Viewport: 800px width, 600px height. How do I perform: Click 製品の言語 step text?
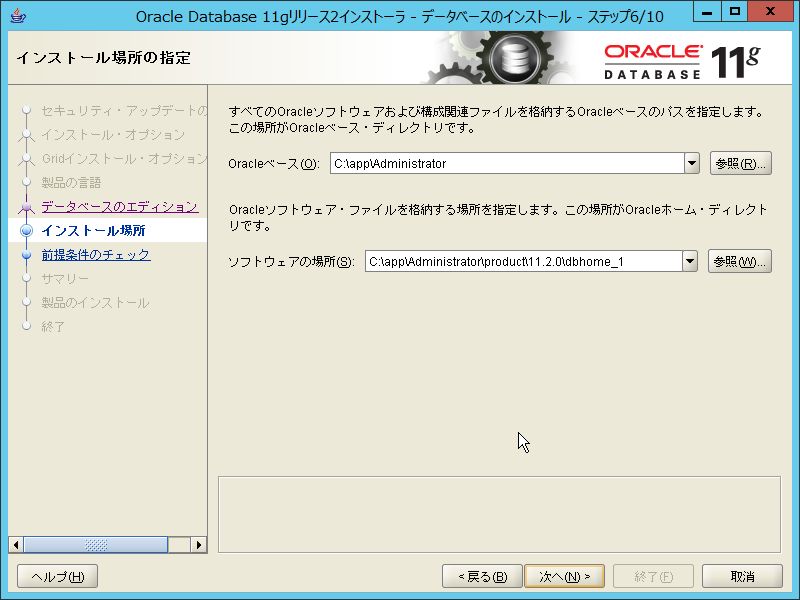point(71,183)
